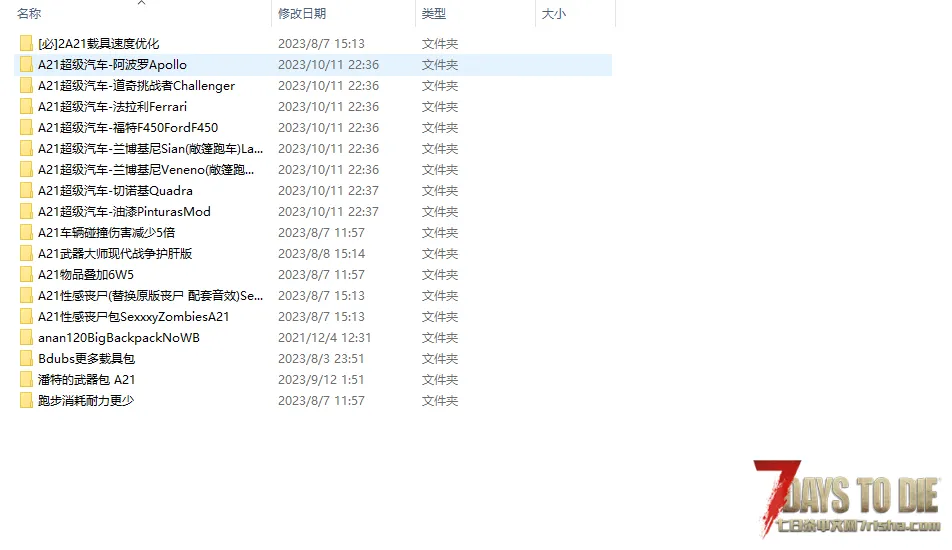
Task: Click the A21性感丧尸包SexxxyZombiesA21 folder name
Action: 134,317
